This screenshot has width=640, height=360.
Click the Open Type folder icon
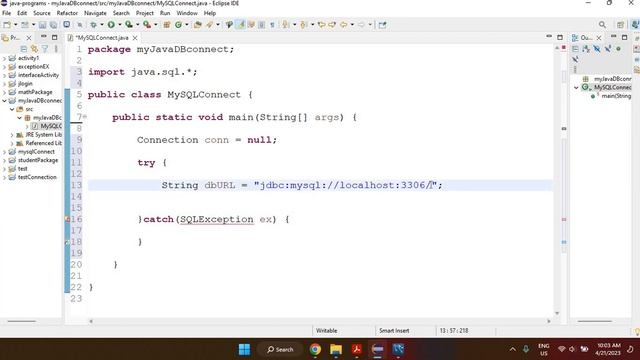[198, 25]
